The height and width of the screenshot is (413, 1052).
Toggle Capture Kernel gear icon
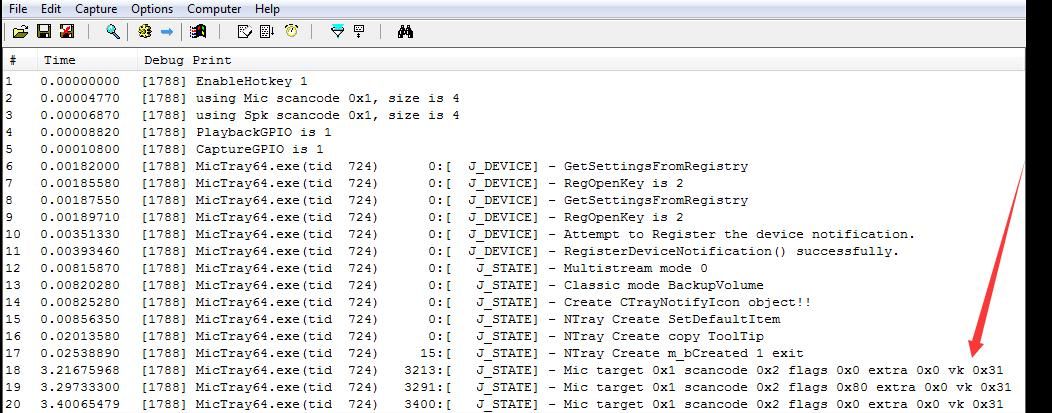[145, 32]
